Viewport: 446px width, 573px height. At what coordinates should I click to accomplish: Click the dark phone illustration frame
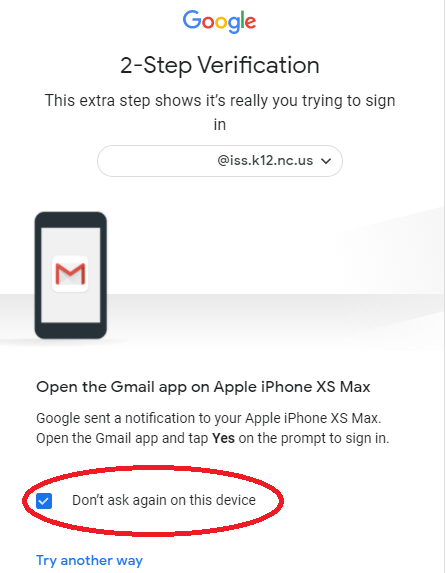point(71,275)
